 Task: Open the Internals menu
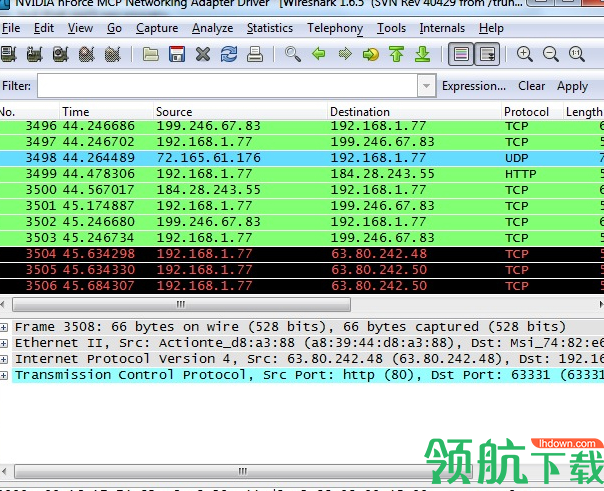point(442,28)
